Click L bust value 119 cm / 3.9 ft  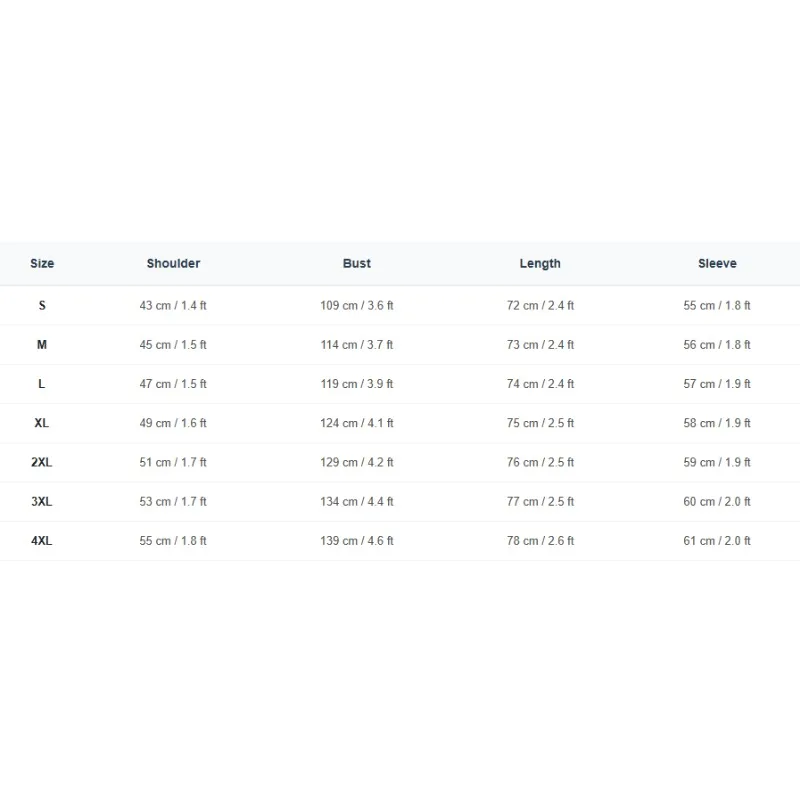click(x=357, y=384)
